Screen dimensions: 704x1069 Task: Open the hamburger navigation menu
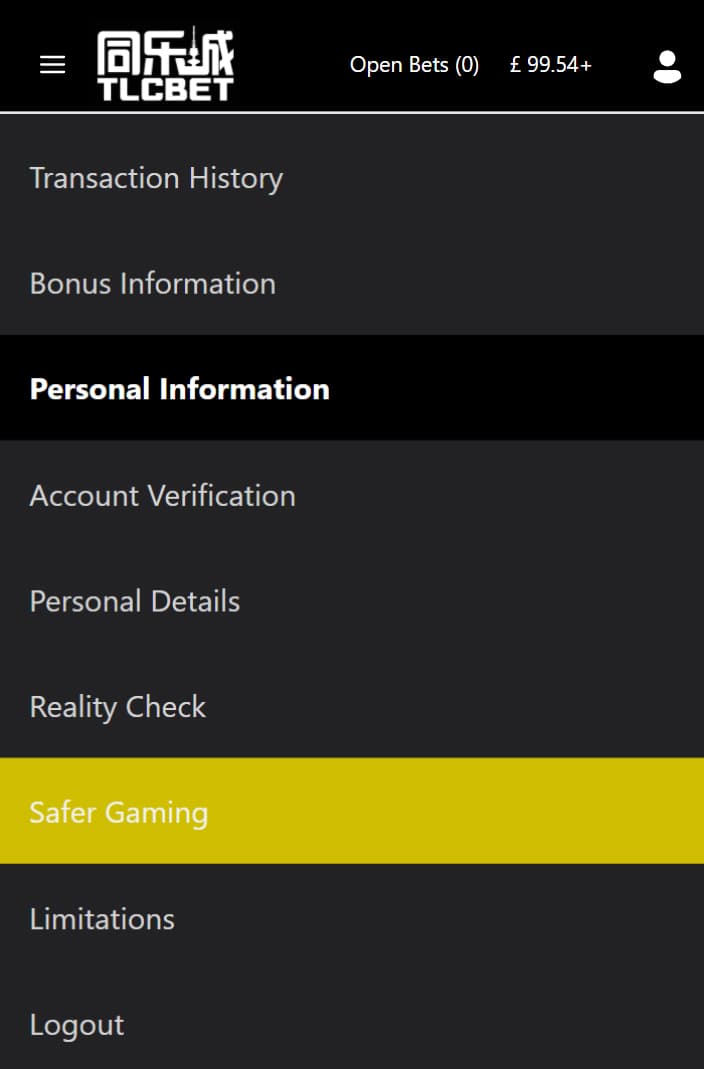pos(52,65)
